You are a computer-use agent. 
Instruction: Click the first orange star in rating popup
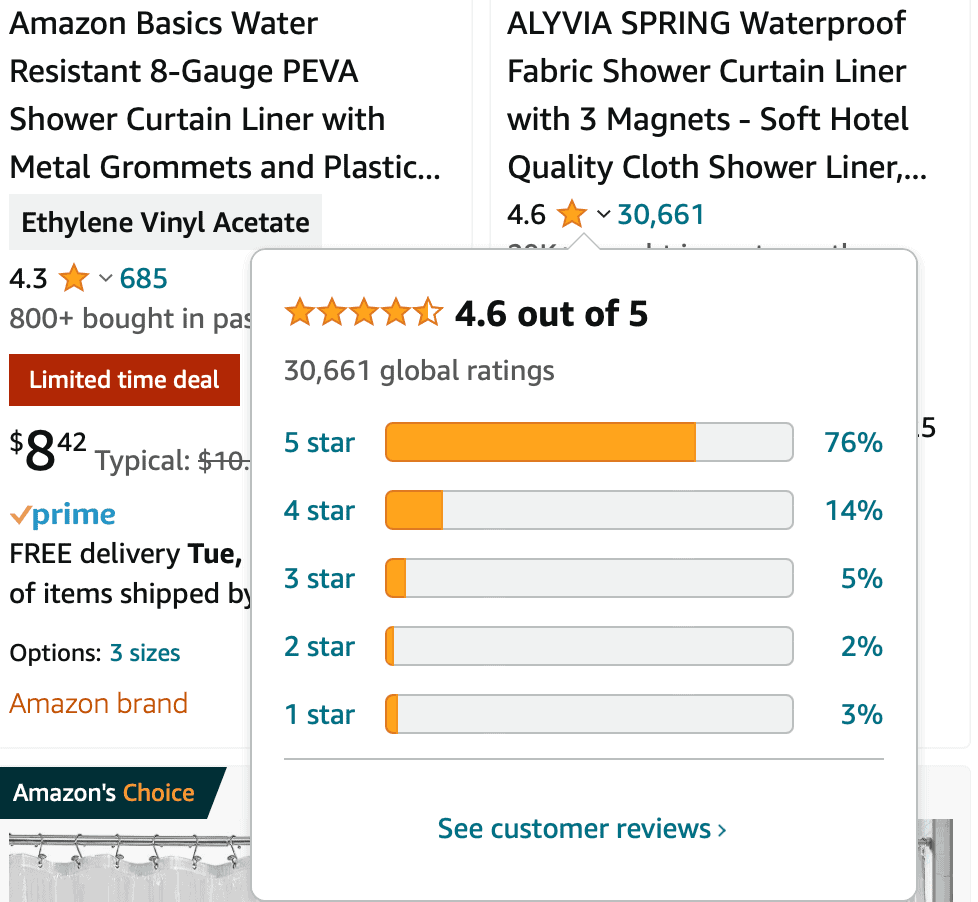pos(299,312)
